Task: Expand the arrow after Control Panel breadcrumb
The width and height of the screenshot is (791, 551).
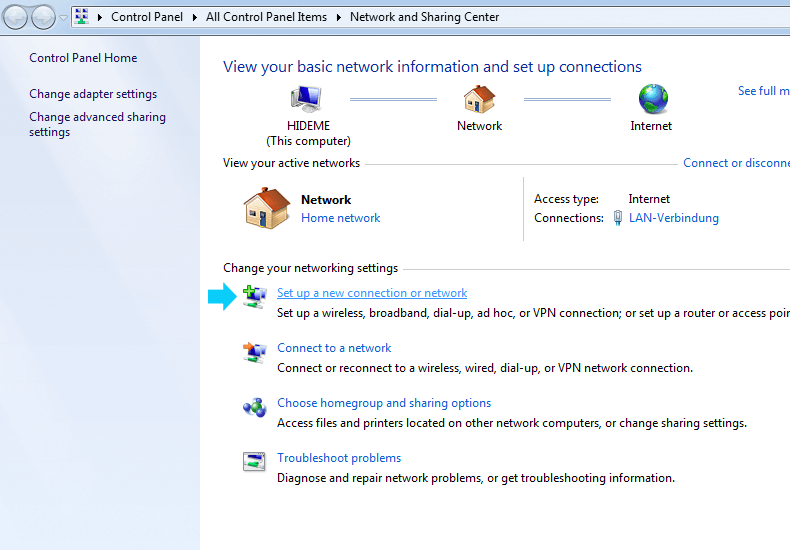Action: (195, 17)
